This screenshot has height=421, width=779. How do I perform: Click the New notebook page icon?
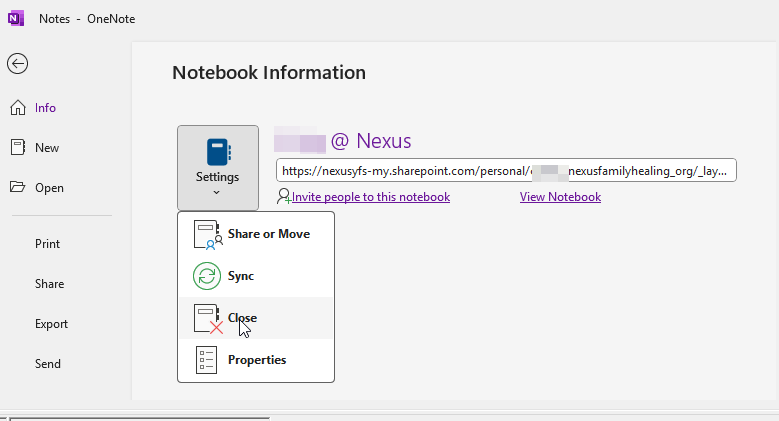tap(18, 148)
